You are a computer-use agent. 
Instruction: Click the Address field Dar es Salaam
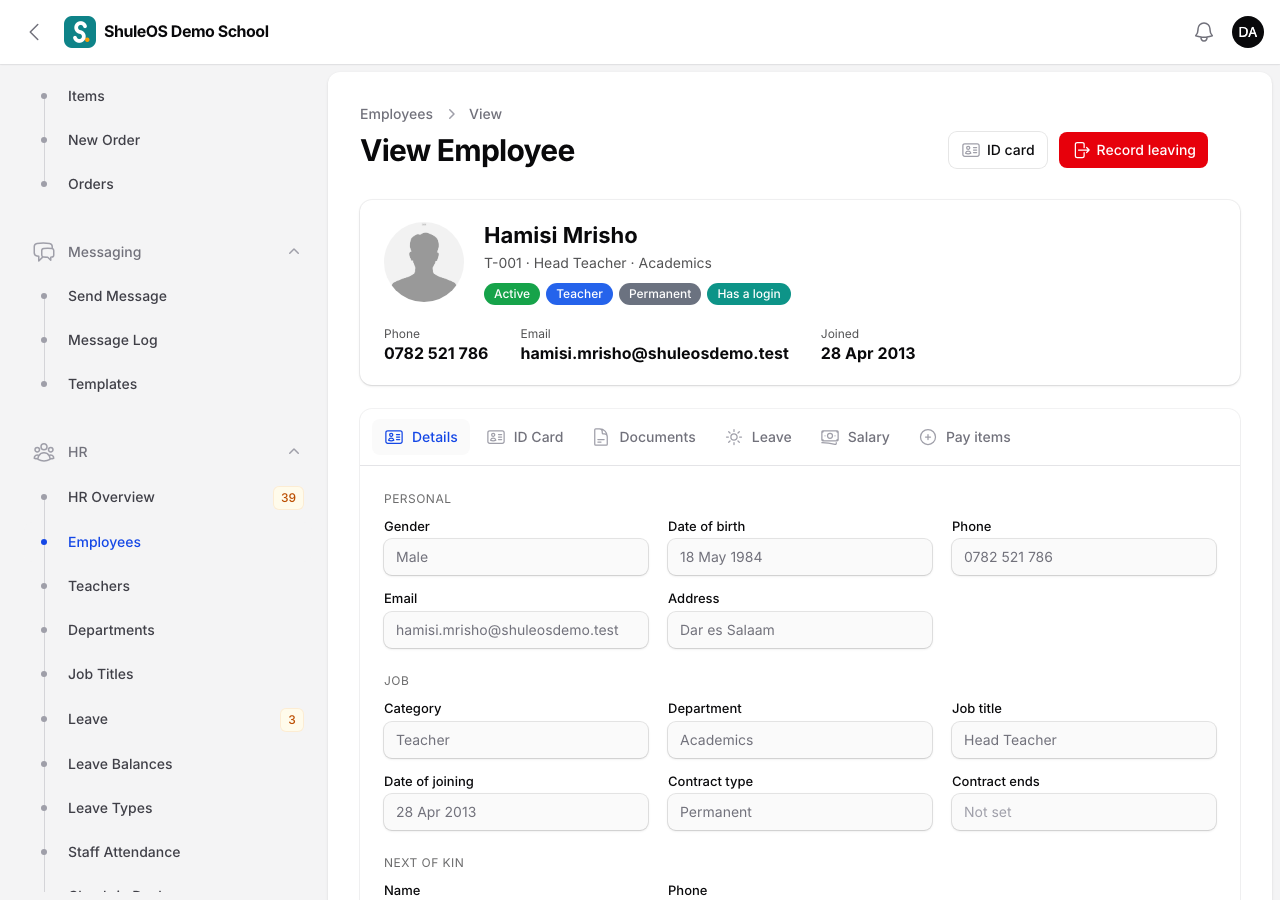pyautogui.click(x=800, y=630)
